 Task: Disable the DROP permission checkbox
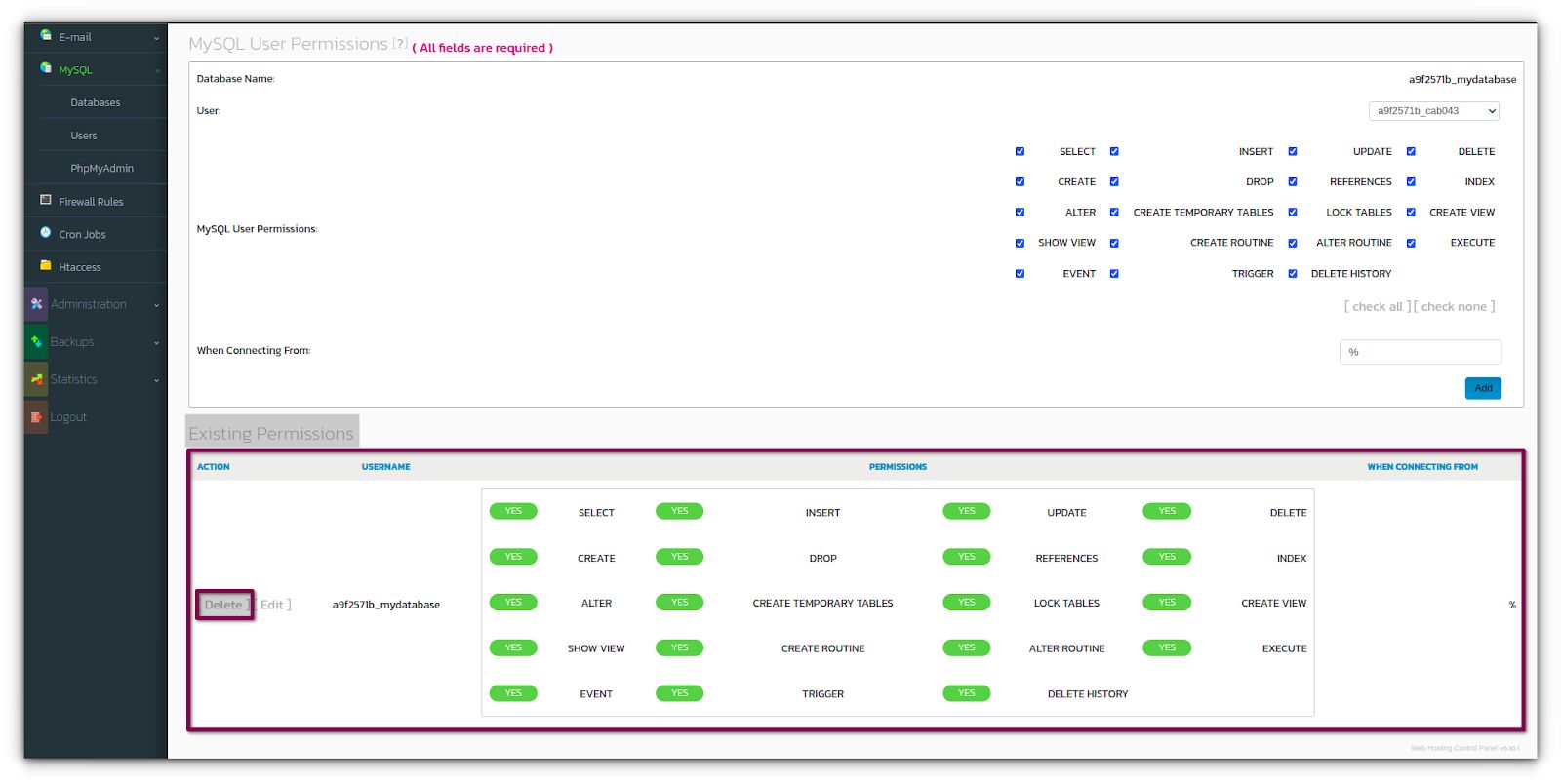click(1114, 181)
